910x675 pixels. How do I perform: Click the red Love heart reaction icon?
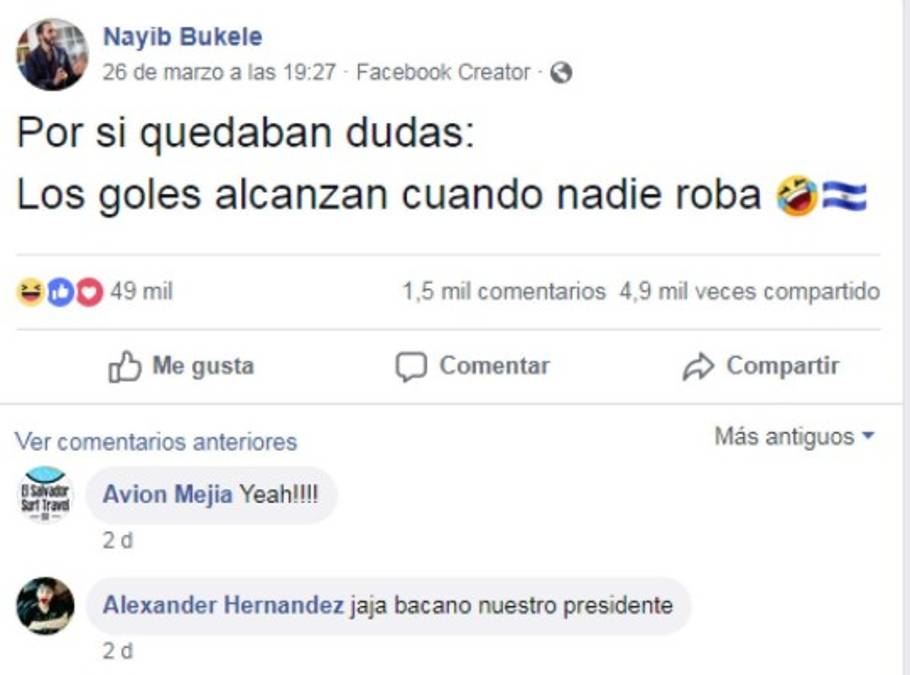tap(90, 292)
